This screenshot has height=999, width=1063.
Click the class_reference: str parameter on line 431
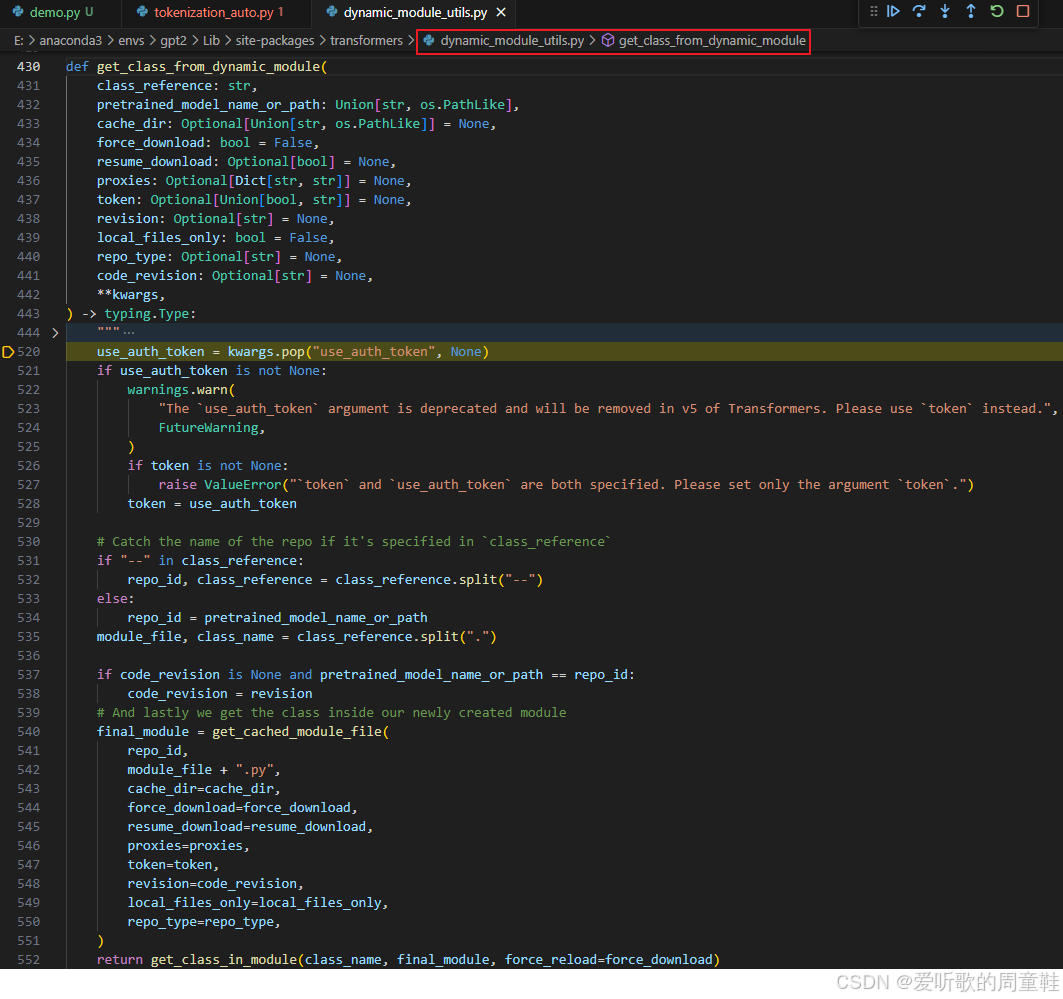pos(173,85)
